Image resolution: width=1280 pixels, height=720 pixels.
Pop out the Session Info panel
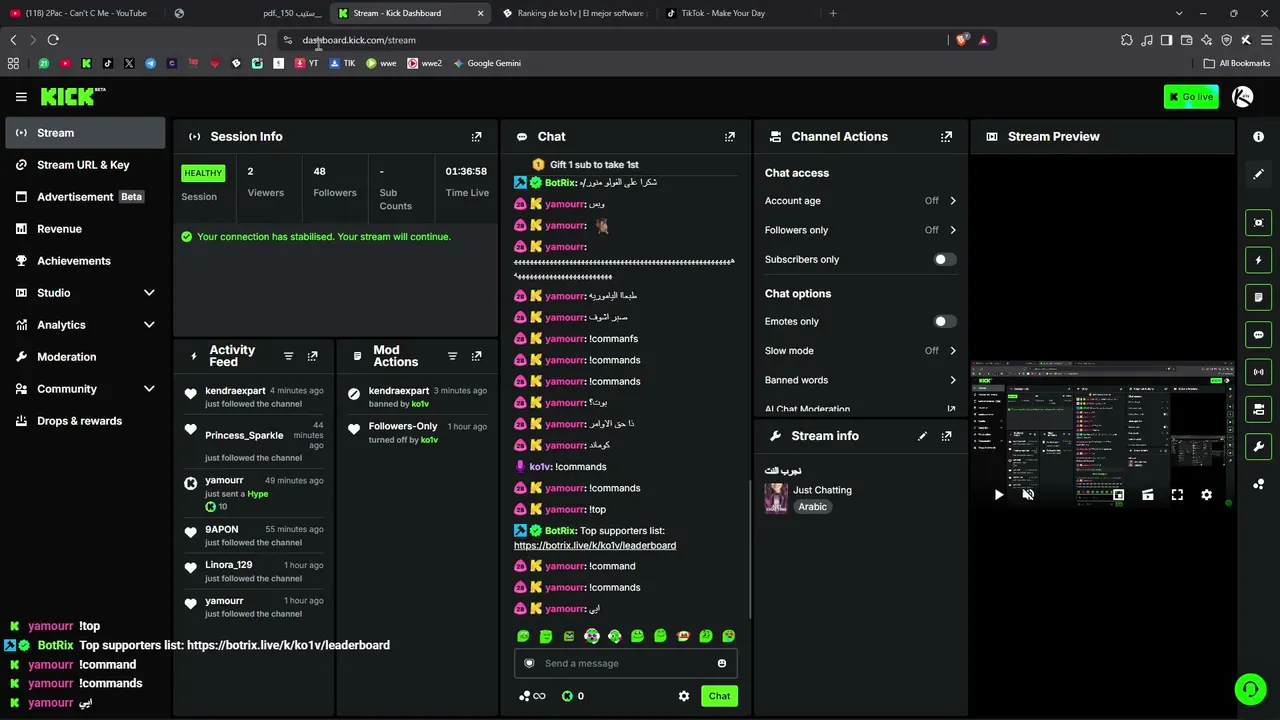click(x=476, y=137)
